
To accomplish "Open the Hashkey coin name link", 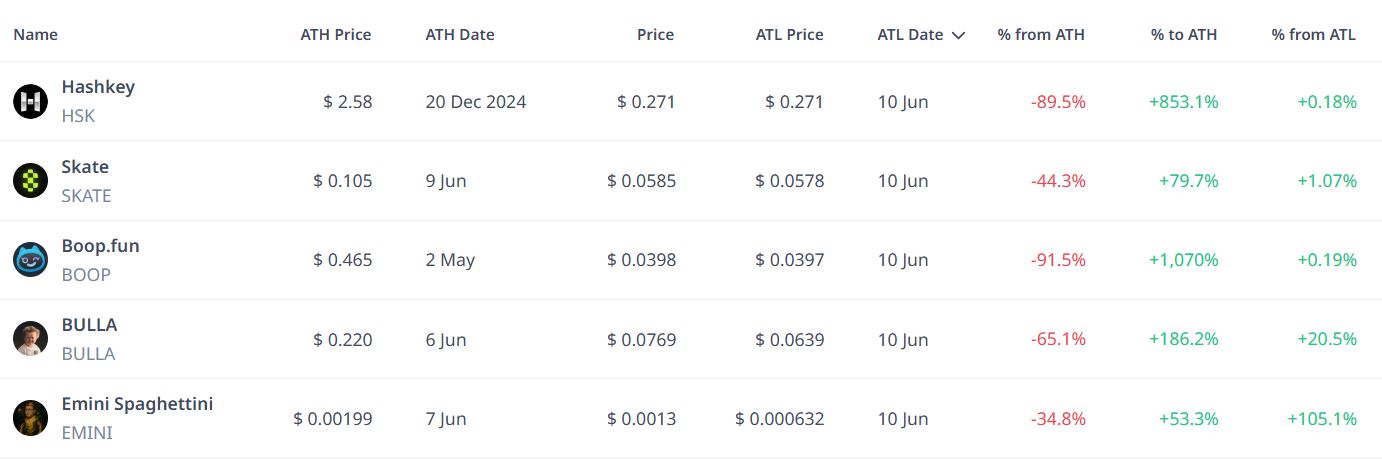I will click(x=98, y=87).
